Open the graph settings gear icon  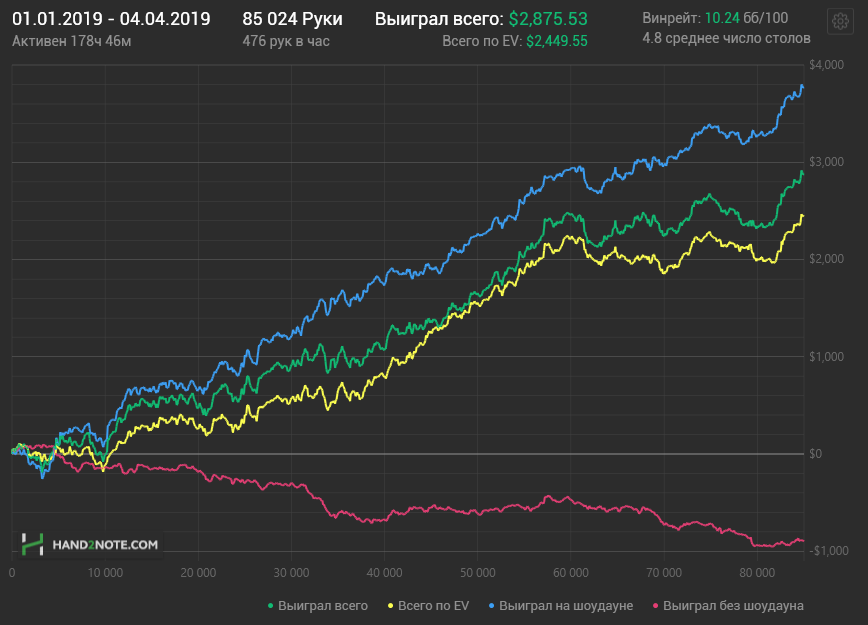point(840,22)
